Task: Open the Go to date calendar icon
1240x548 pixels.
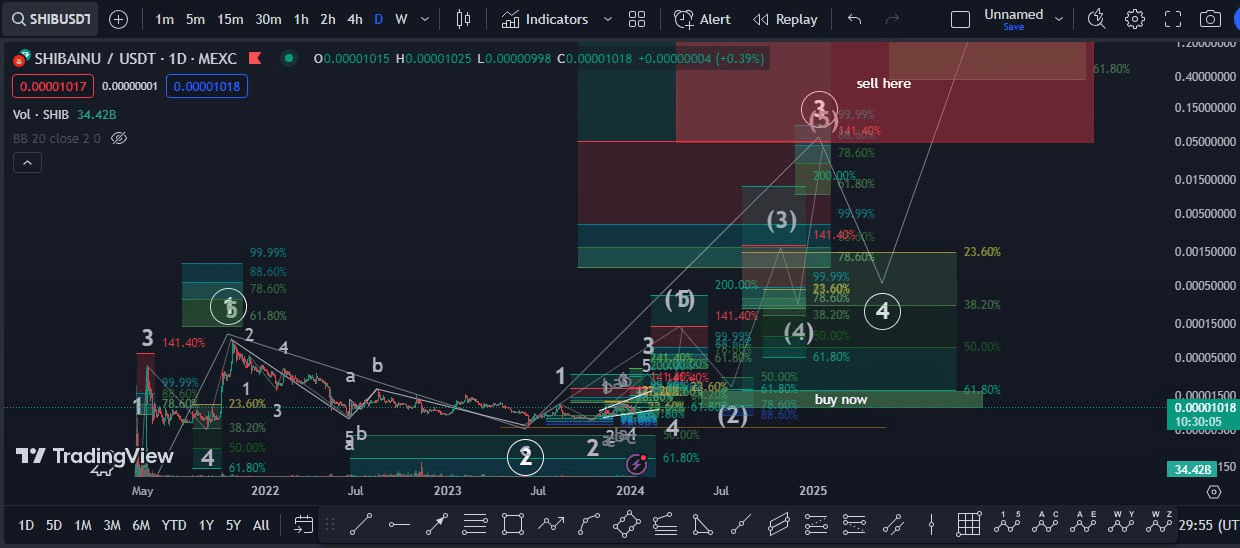Action: pos(302,524)
